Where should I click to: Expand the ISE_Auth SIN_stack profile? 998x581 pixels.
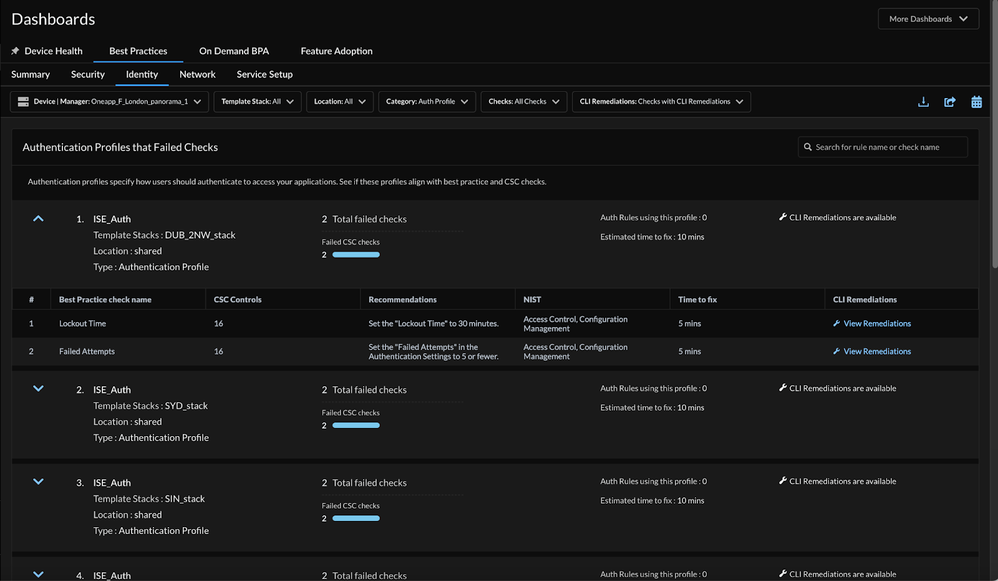point(39,482)
